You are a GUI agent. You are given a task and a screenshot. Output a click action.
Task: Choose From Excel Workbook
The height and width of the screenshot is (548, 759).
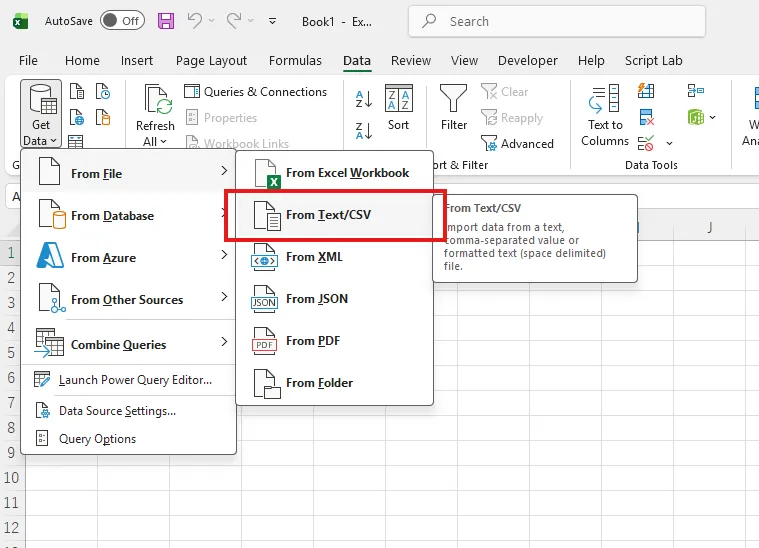(x=334, y=172)
